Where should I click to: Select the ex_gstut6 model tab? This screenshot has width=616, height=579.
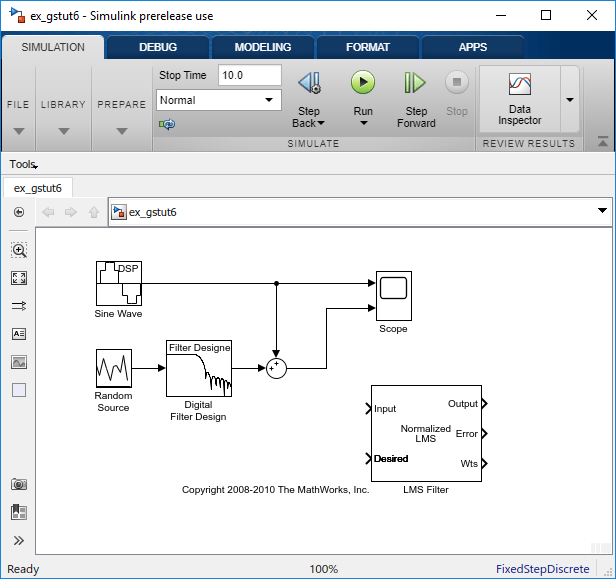(38, 188)
